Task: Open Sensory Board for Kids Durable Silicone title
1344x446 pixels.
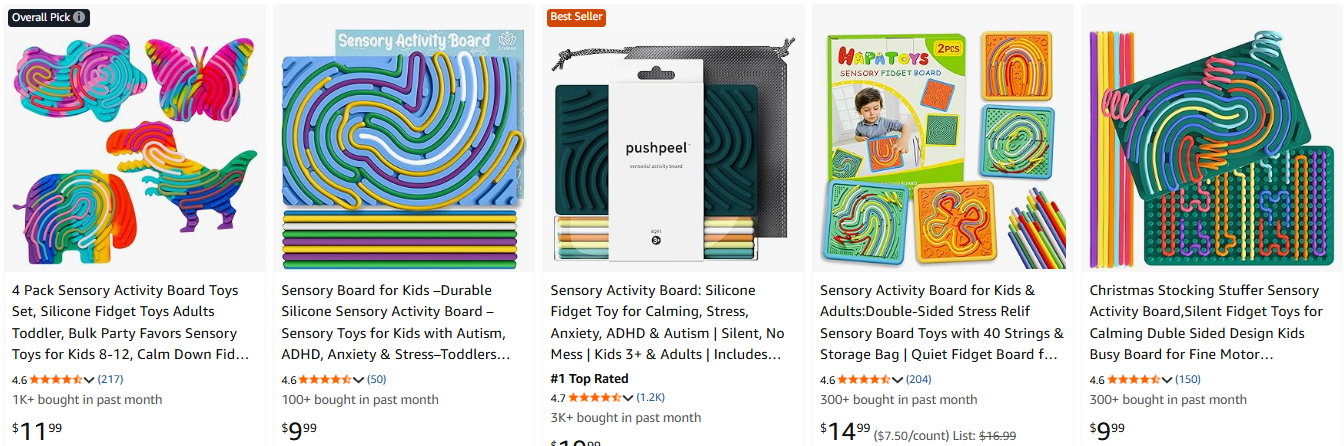Action: tap(395, 322)
